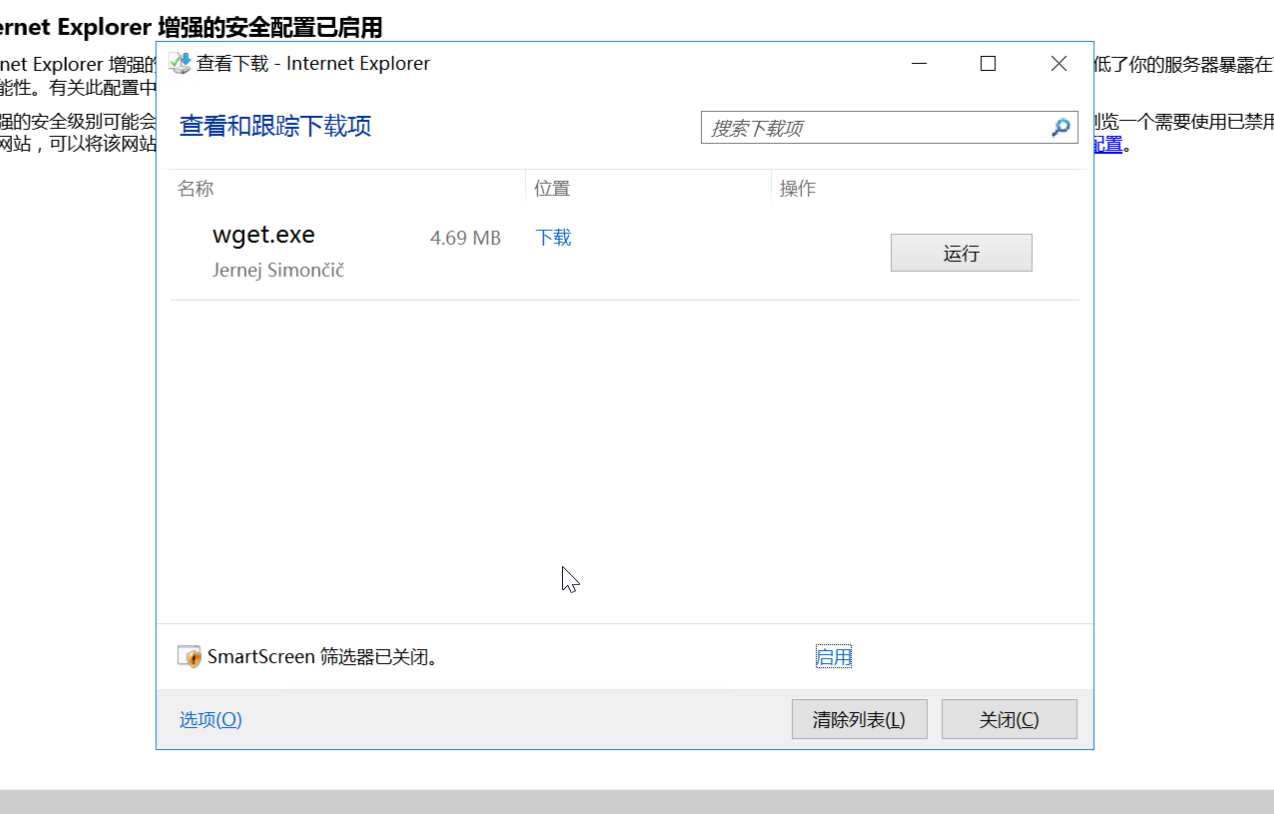Click the search magnifier icon in downloads
1274x814 pixels.
(x=1061, y=127)
